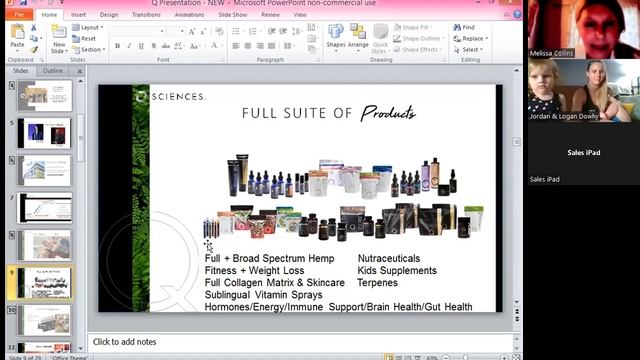640x360 pixels.
Task: Close the slides thumbnail pane
Action: (80, 71)
